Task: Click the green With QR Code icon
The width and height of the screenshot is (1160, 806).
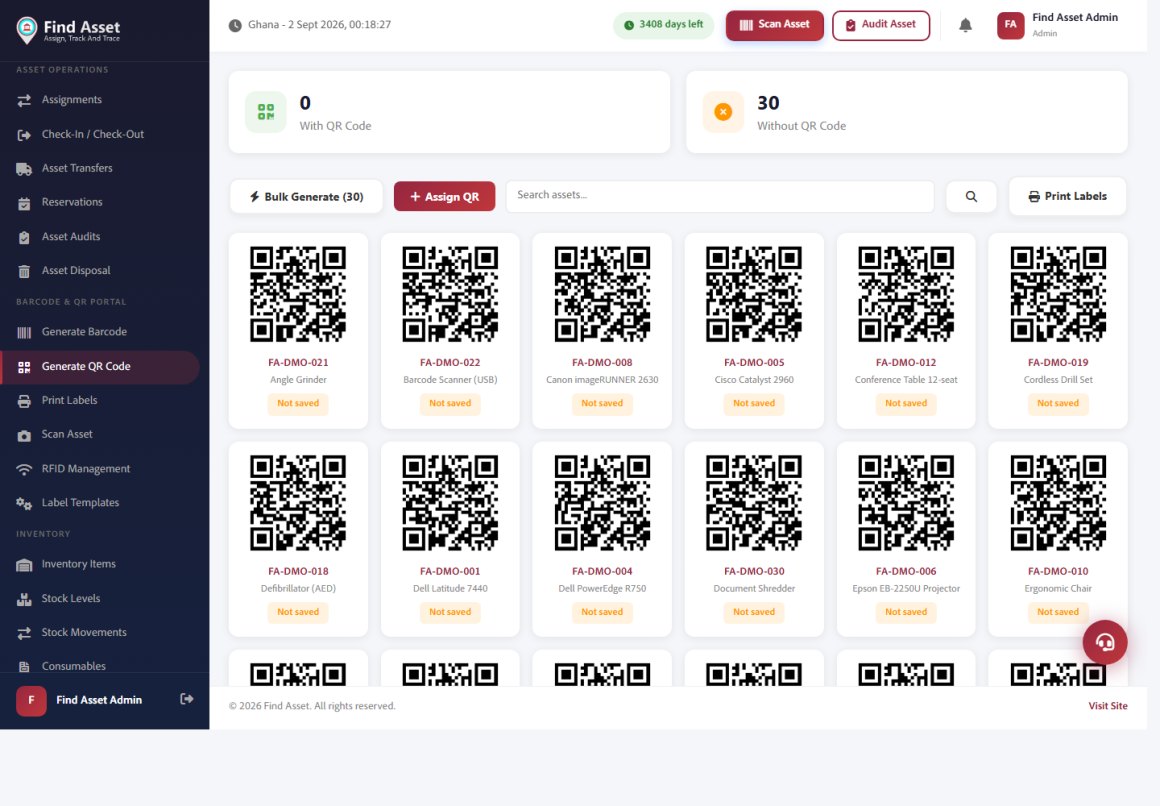Action: (x=266, y=112)
